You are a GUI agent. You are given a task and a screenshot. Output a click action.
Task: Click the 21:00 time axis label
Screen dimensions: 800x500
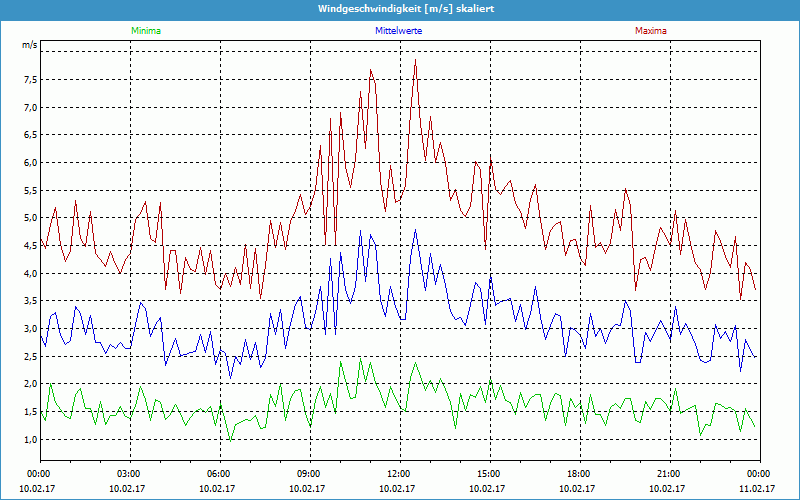[669, 474]
